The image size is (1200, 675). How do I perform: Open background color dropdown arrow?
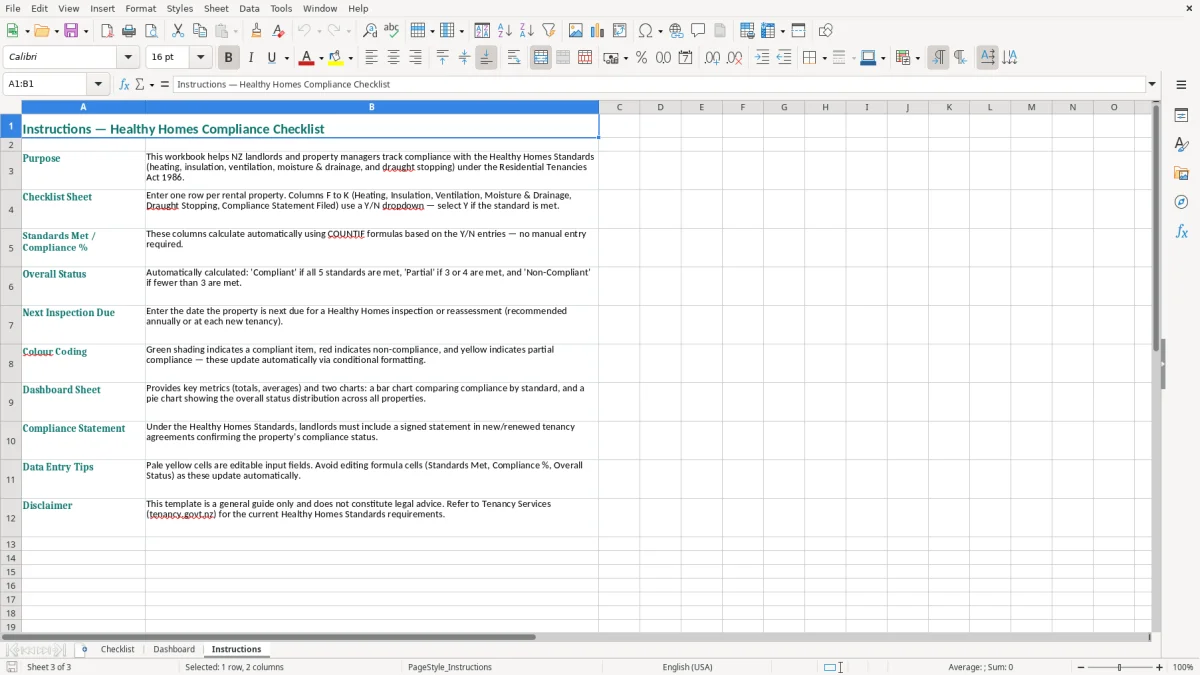[x=350, y=58]
